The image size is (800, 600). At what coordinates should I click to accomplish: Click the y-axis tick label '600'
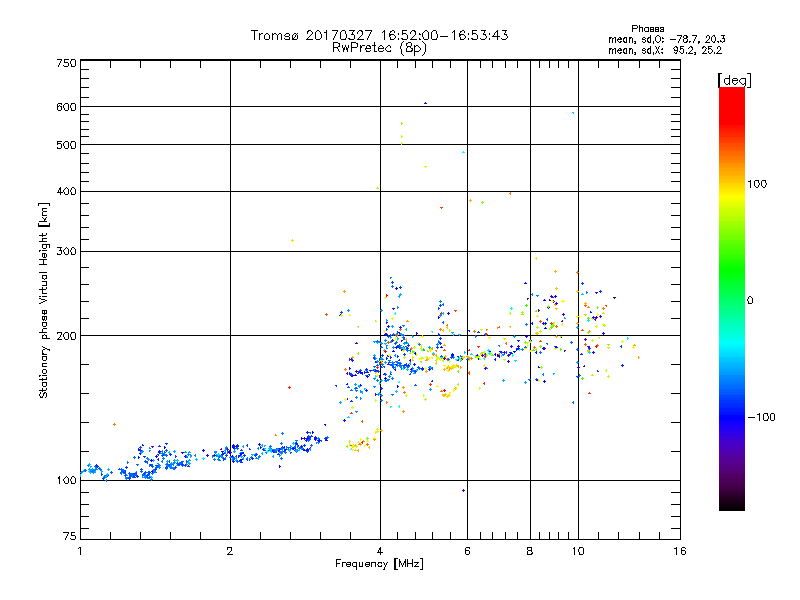click(67, 107)
